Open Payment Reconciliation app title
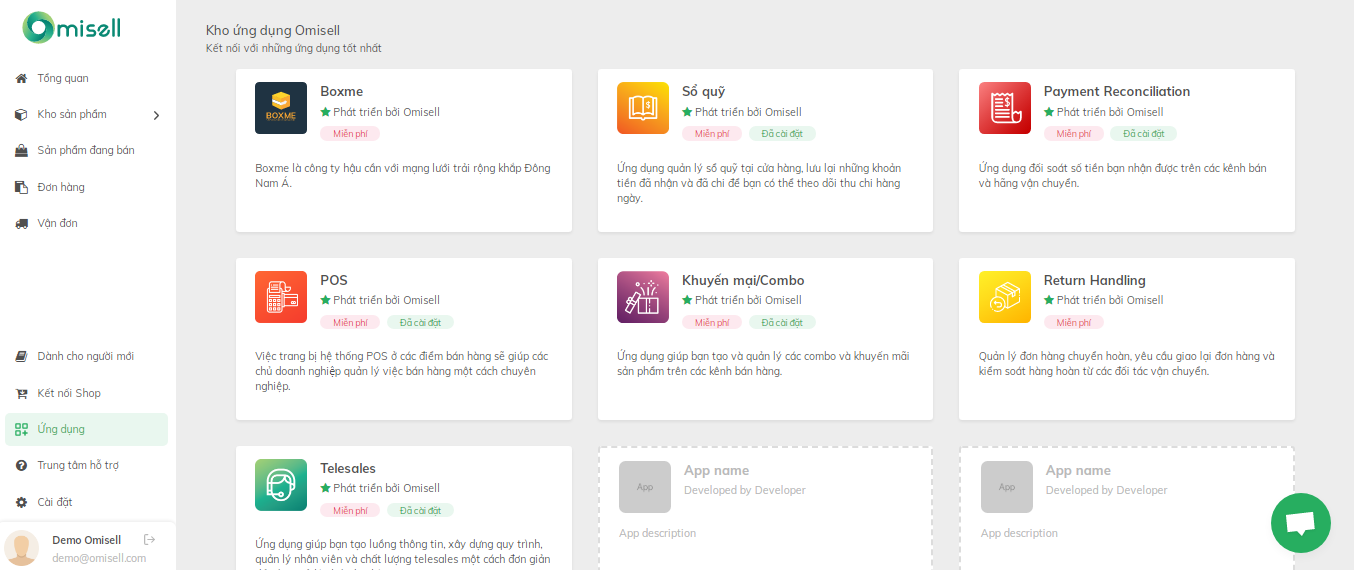The width and height of the screenshot is (1354, 570). tap(1117, 91)
